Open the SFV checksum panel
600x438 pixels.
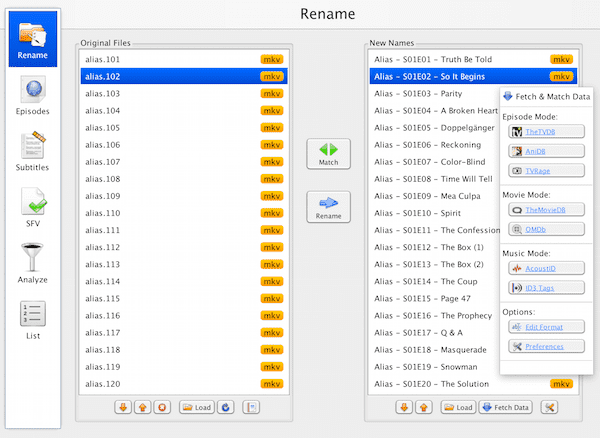(31, 208)
